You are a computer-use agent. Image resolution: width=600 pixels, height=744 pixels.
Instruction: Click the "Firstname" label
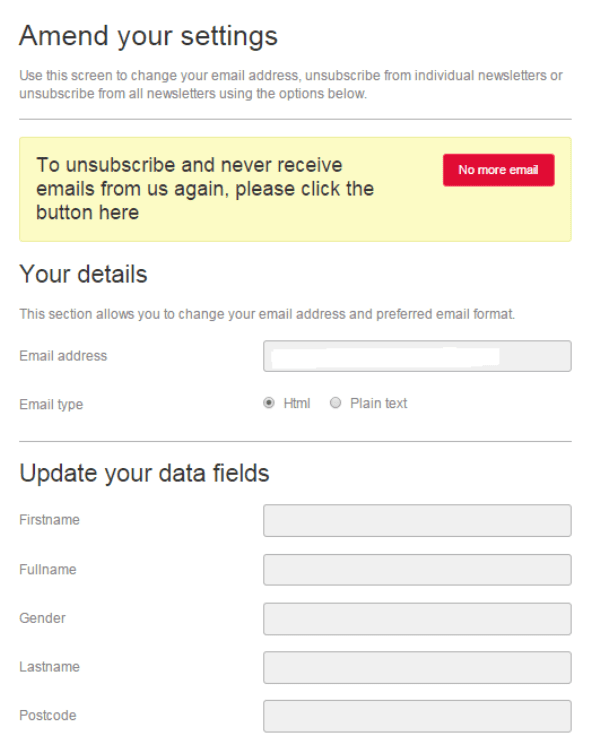49,520
